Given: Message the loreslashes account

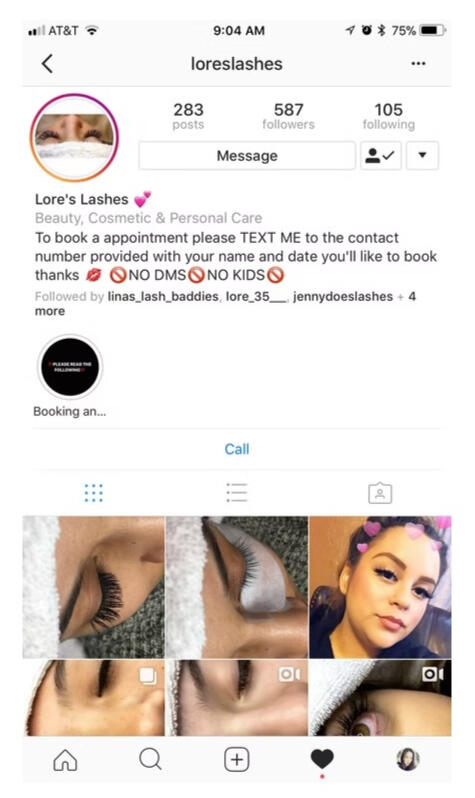Looking at the screenshot, I should (x=247, y=155).
